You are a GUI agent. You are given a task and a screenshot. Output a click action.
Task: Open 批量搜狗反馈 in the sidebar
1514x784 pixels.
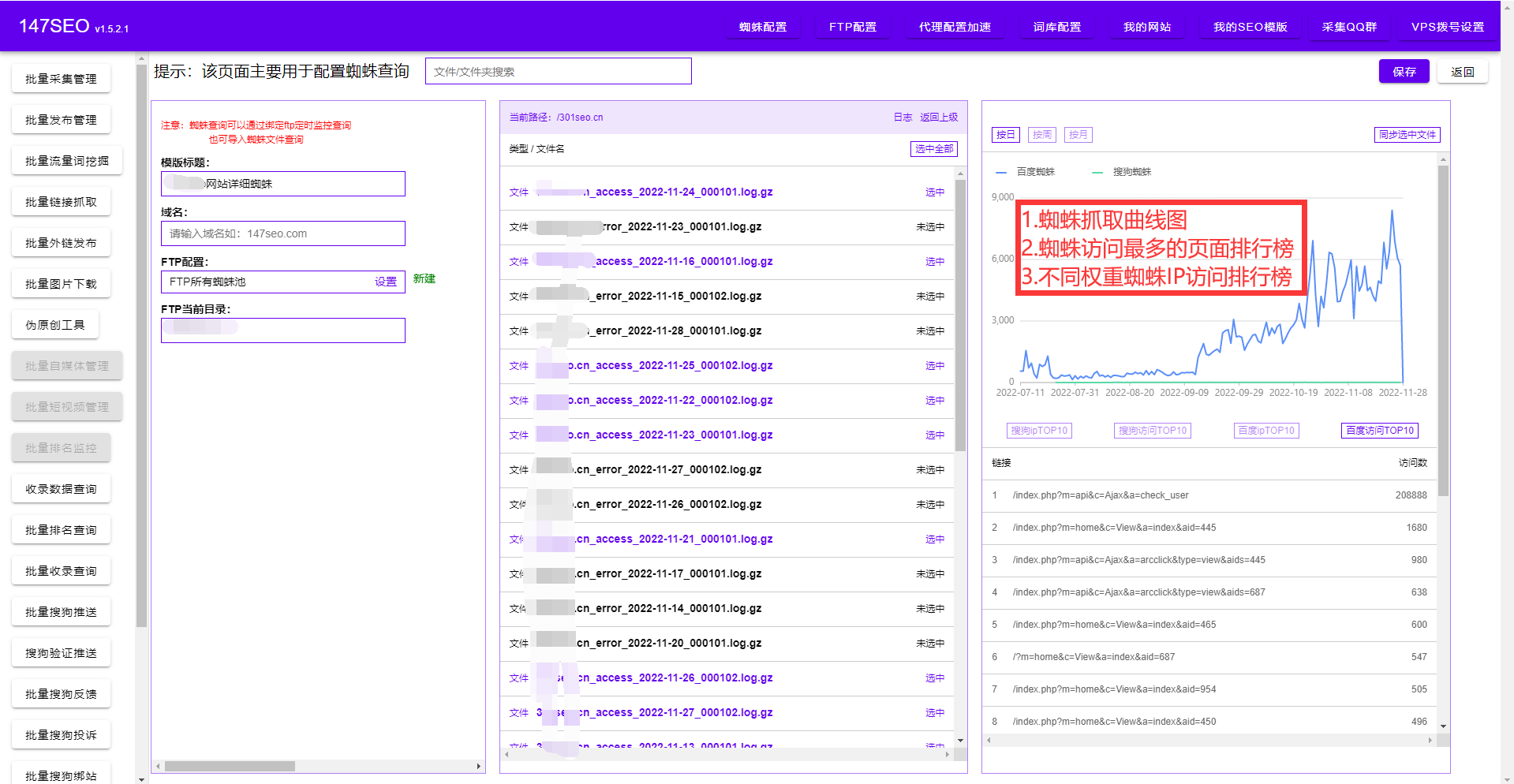61,694
